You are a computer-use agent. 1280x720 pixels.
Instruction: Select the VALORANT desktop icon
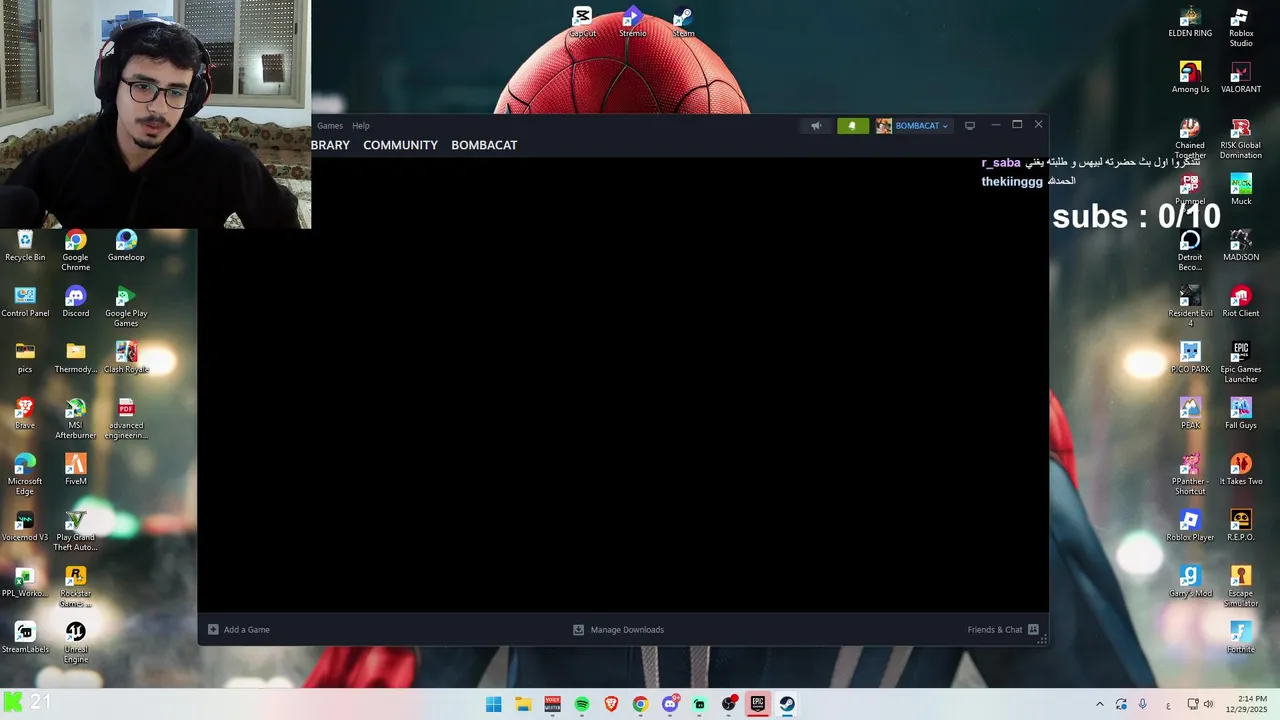pyautogui.click(x=1241, y=78)
